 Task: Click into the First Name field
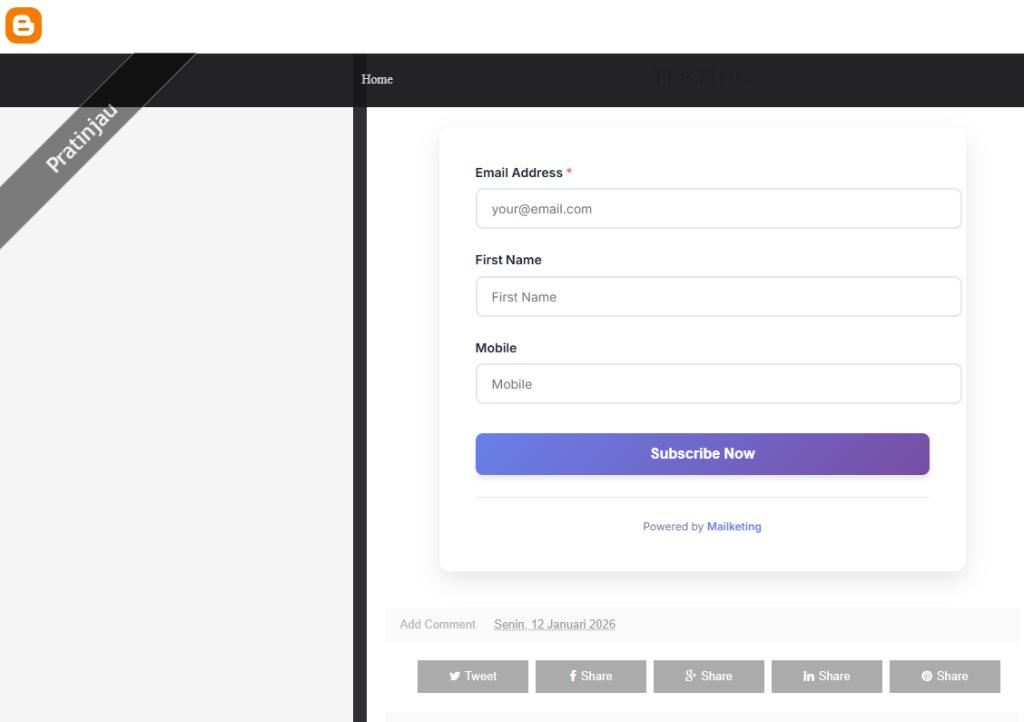[718, 297]
